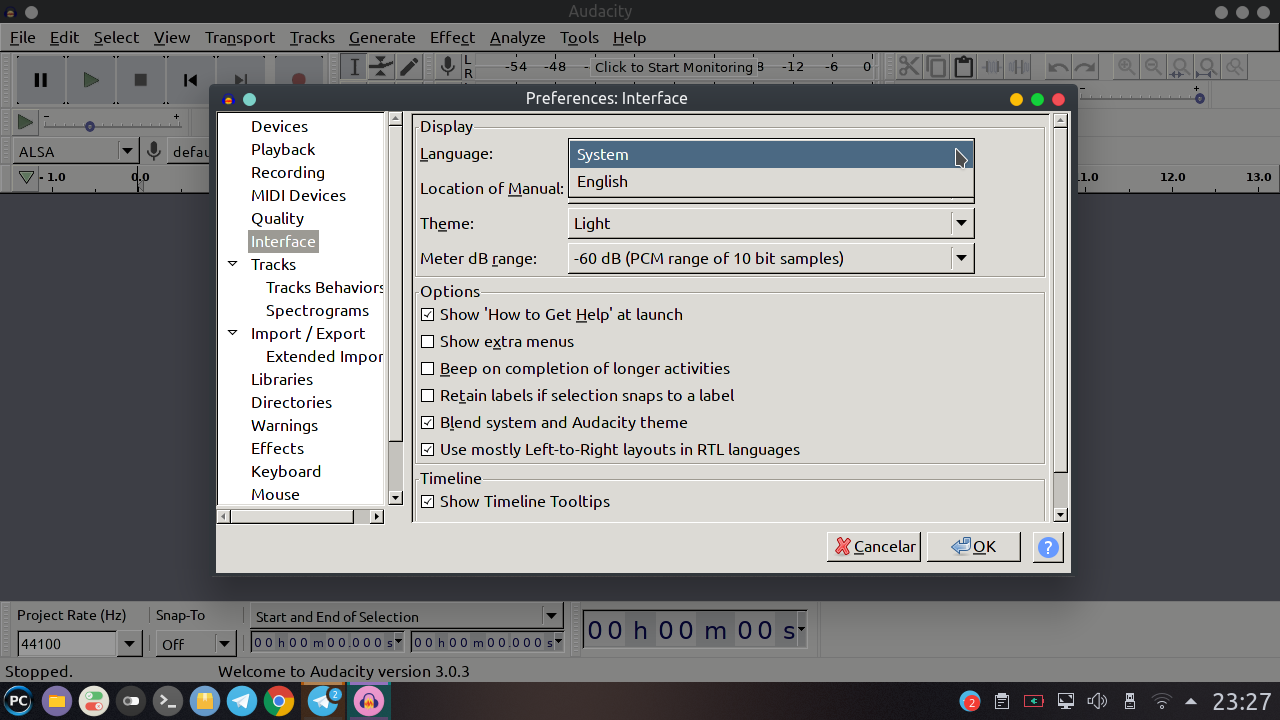Open the Tracks menu
Screen dimensions: 1280x720
[x=312, y=37]
